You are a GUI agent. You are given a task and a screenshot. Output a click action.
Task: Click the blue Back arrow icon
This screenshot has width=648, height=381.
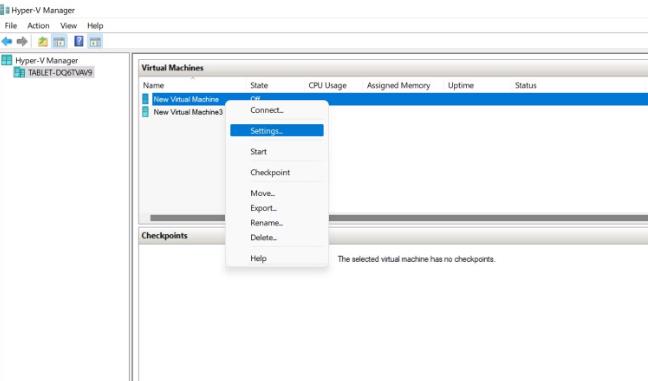point(7,41)
